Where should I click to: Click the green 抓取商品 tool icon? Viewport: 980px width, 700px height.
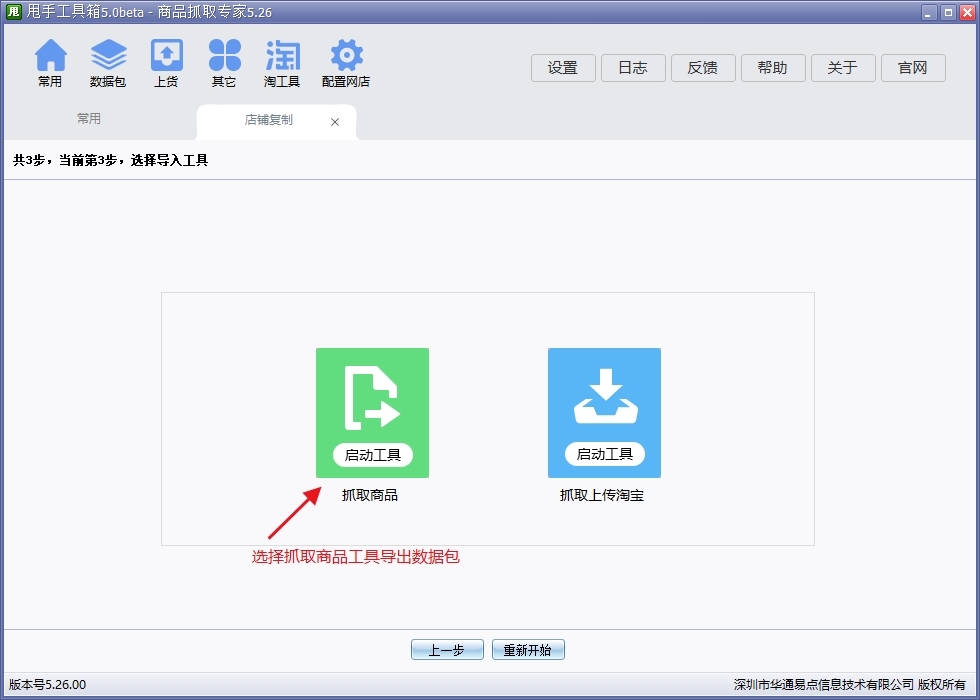372,400
